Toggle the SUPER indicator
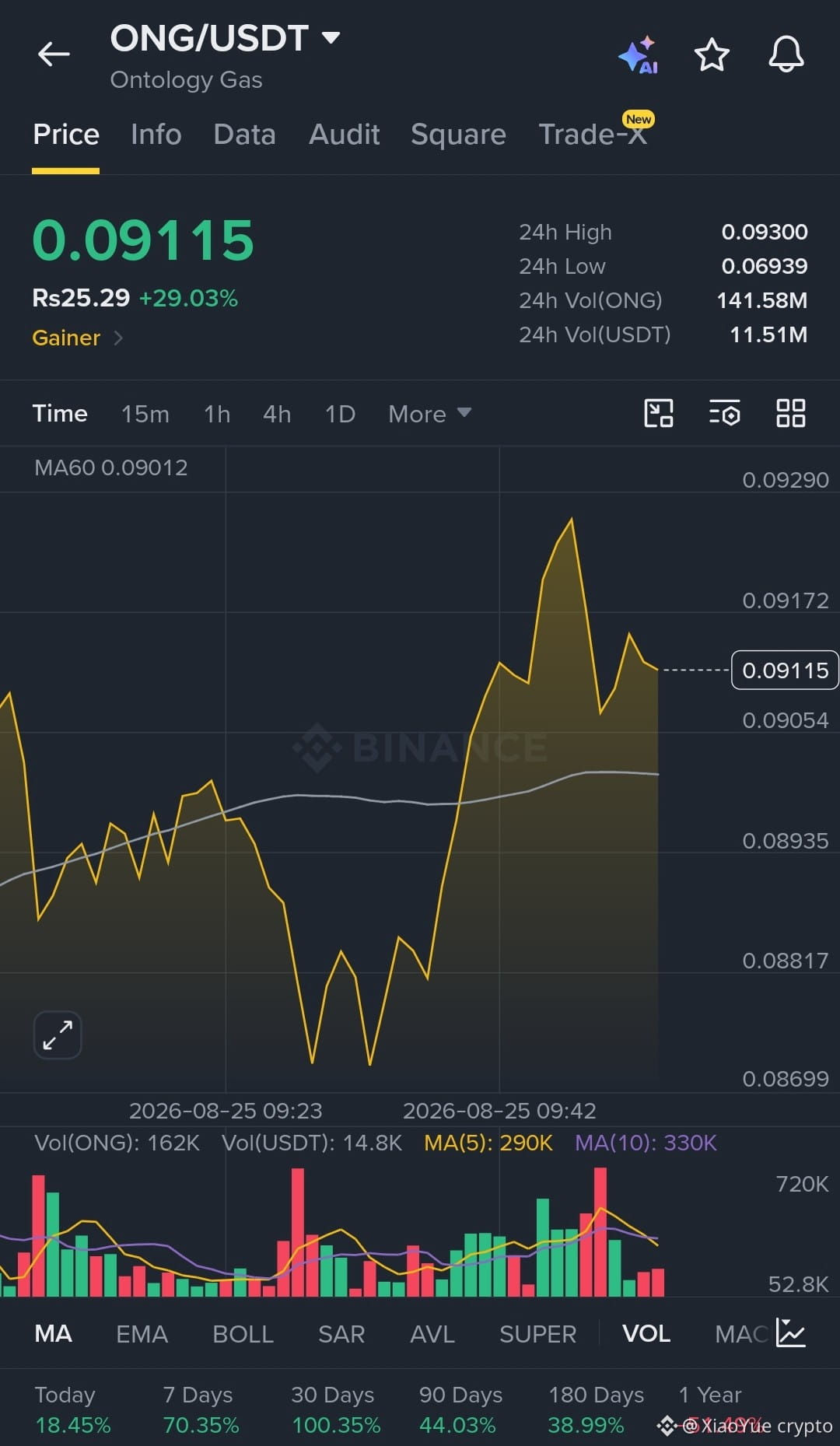 coord(538,1334)
